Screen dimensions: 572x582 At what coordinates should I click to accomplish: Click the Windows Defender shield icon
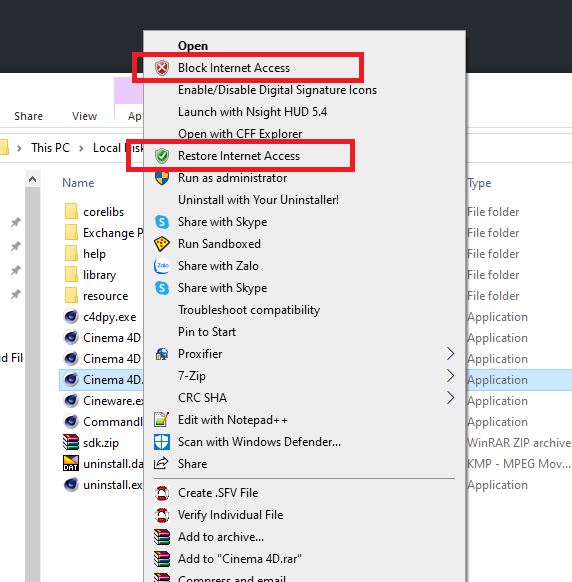(162, 442)
